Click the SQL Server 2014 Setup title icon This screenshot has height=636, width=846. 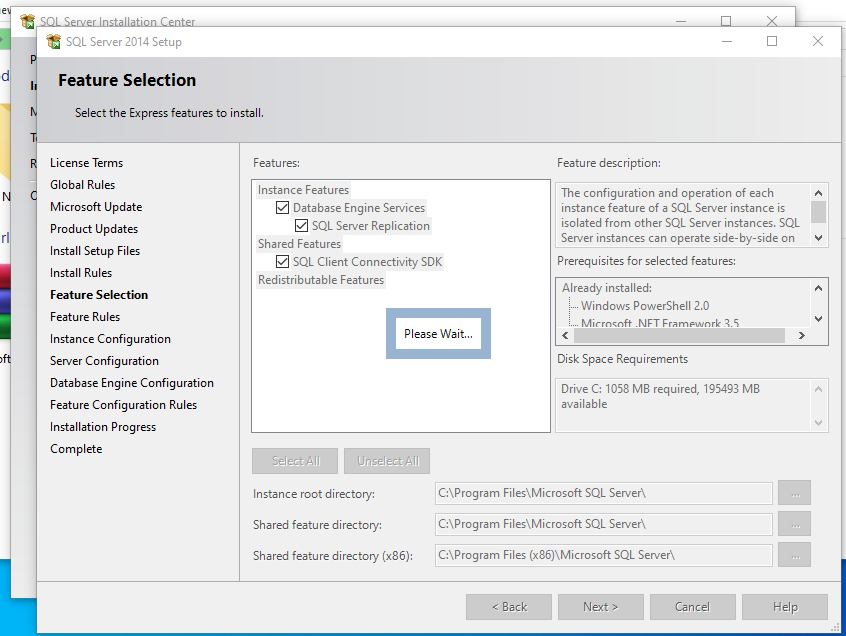pos(54,42)
